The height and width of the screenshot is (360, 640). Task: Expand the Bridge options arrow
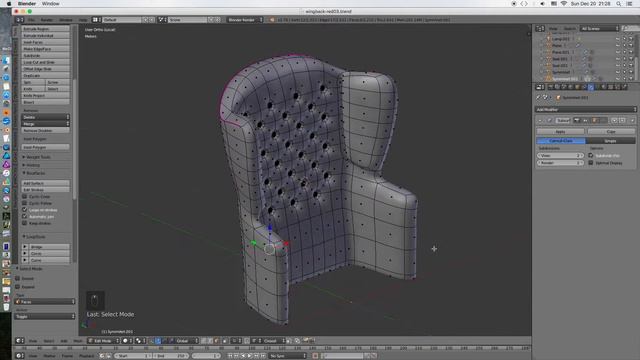25,247
